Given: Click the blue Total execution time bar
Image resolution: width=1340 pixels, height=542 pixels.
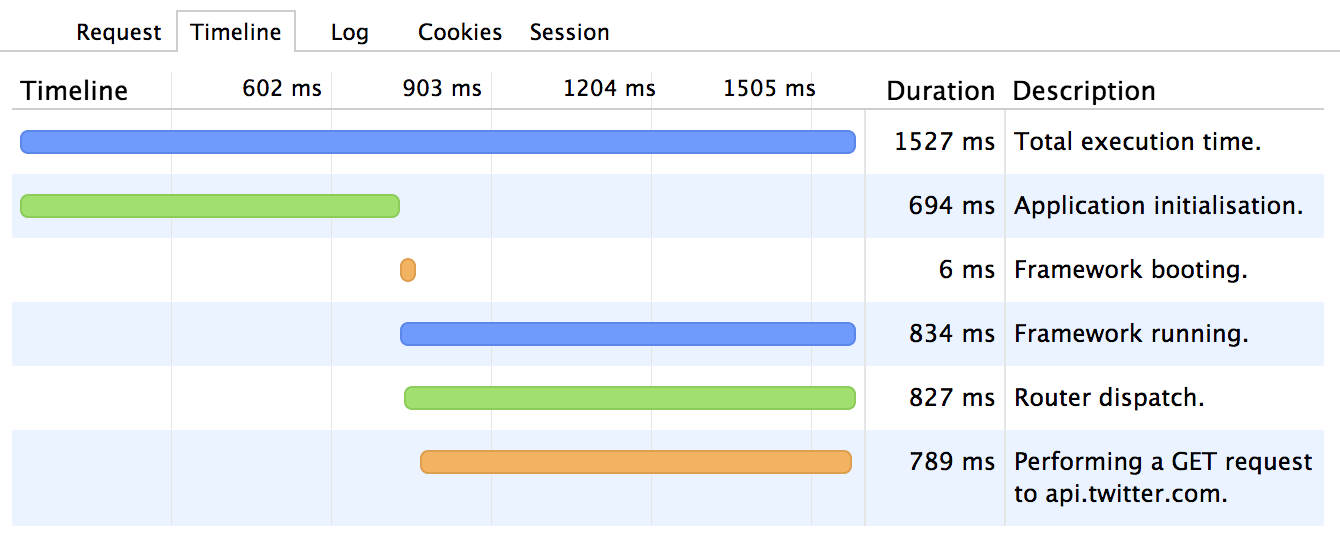Looking at the screenshot, I should click(438, 142).
